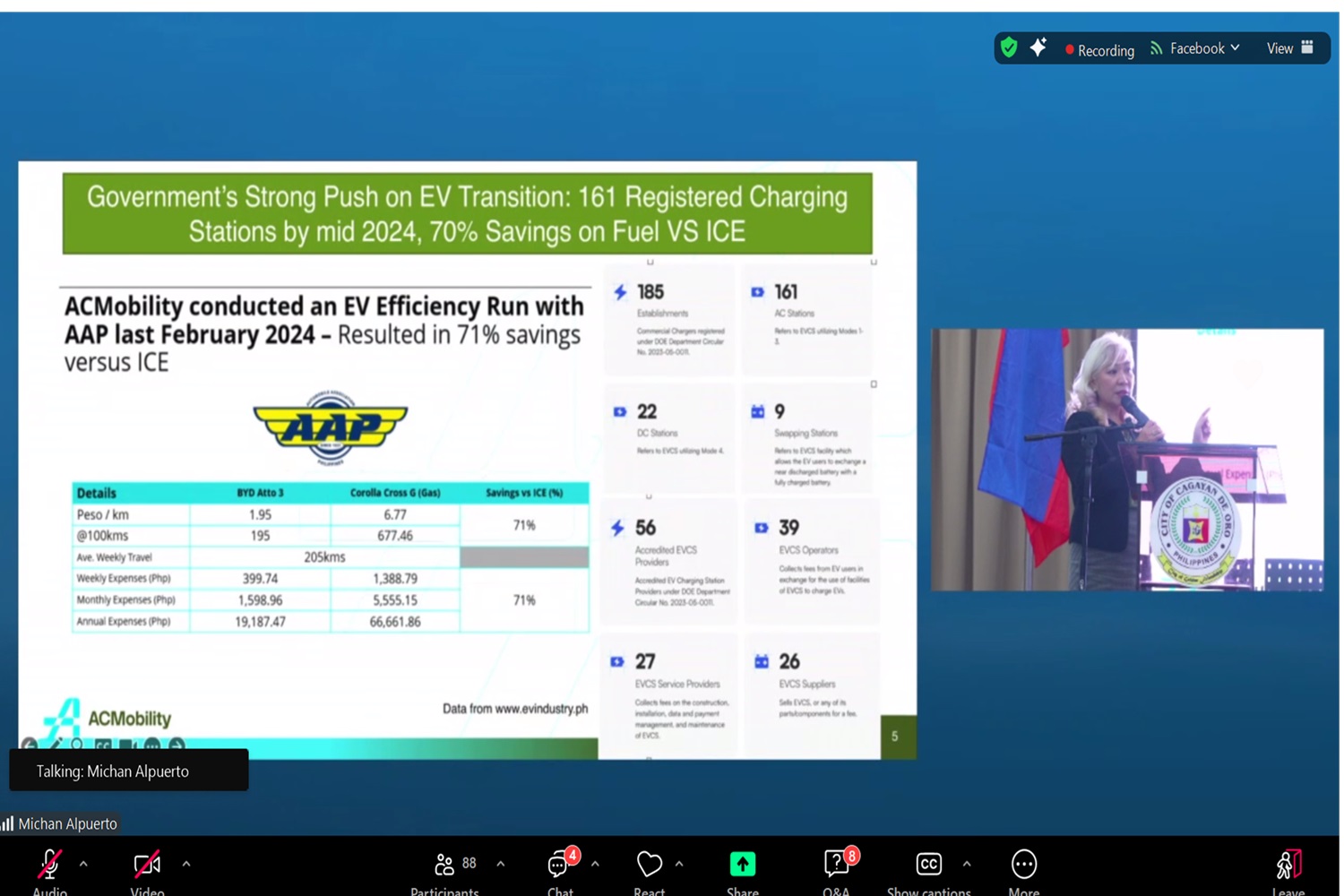This screenshot has width=1344, height=896.
Task: Click the Talking: Michan Alpuerto tooltip
Action: 128,771
